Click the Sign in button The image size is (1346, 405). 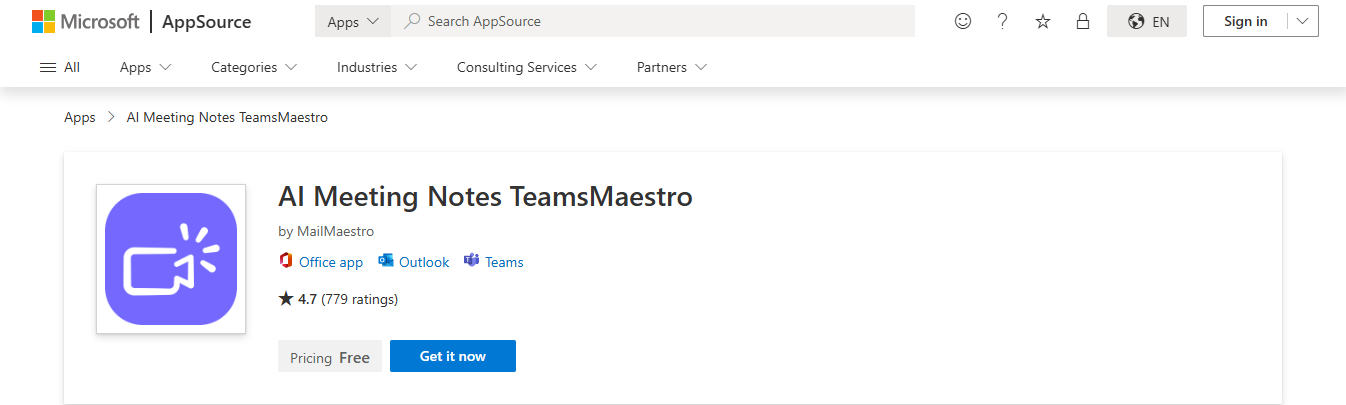coord(1245,21)
